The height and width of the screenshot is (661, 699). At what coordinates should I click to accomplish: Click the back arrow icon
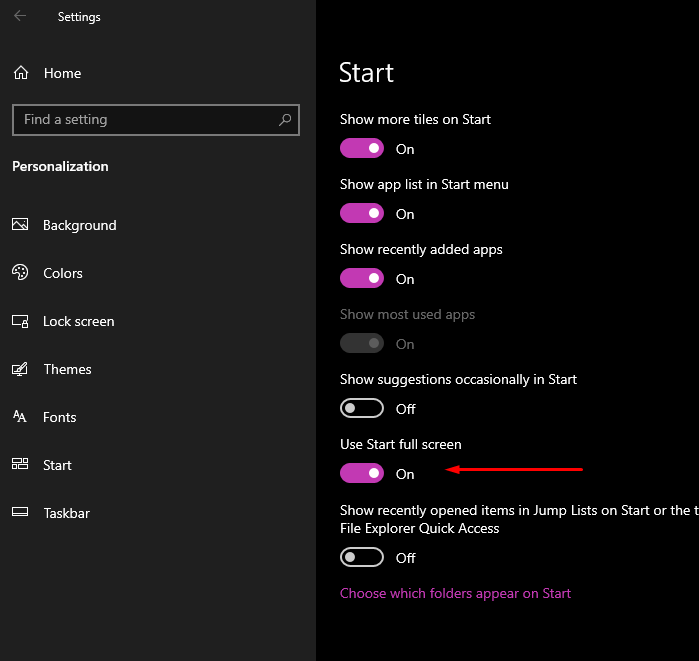pyautogui.click(x=20, y=16)
